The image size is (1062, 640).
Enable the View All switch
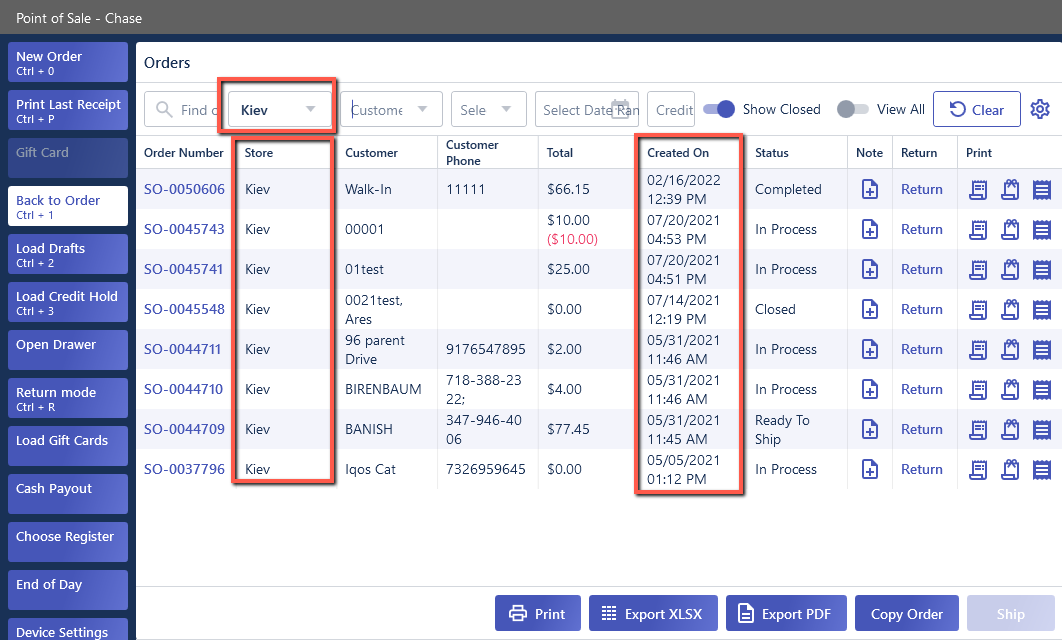(852, 109)
